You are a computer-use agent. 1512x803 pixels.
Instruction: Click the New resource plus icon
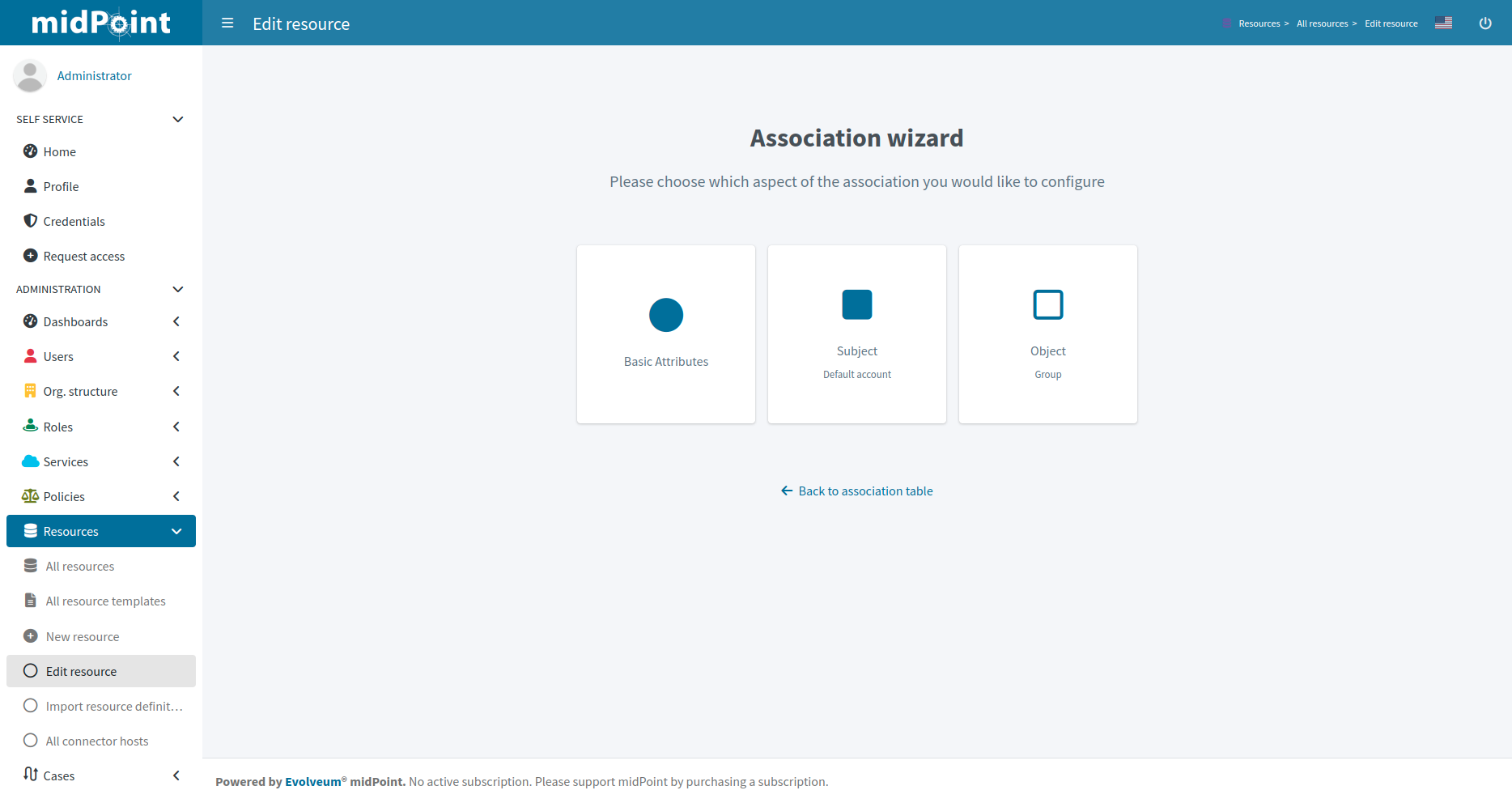[x=31, y=637]
